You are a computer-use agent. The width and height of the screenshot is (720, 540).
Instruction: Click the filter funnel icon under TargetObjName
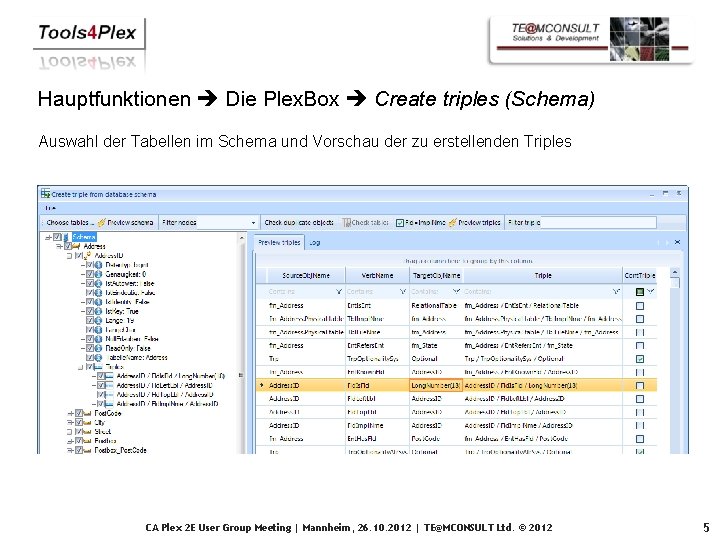click(456, 292)
